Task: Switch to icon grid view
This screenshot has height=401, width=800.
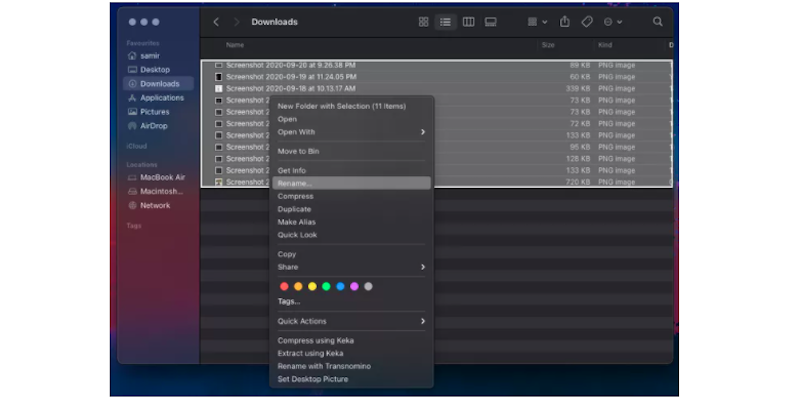Action: (423, 22)
